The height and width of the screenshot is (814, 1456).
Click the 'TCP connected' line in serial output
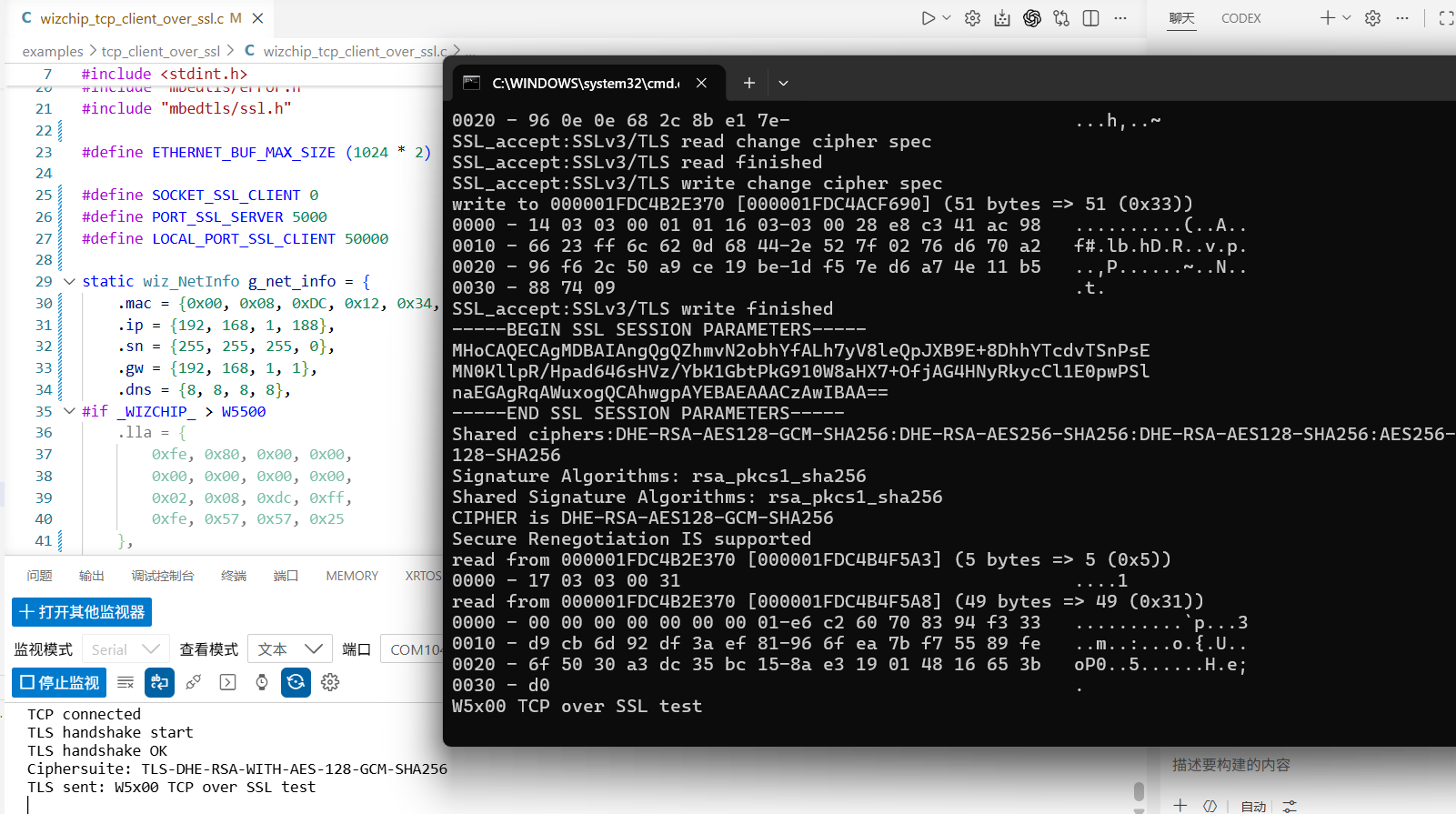(x=84, y=714)
